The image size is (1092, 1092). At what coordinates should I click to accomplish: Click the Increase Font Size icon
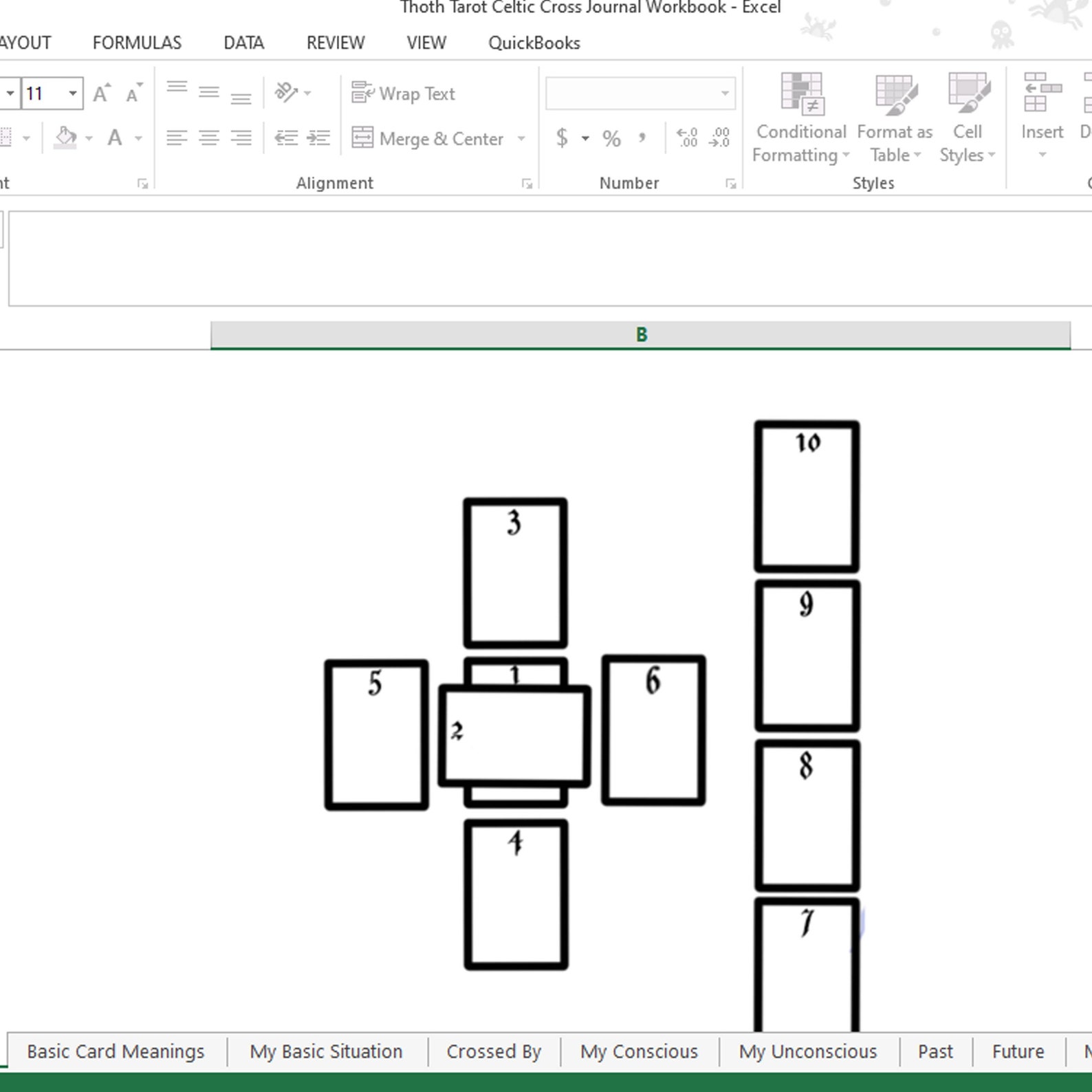pyautogui.click(x=101, y=93)
